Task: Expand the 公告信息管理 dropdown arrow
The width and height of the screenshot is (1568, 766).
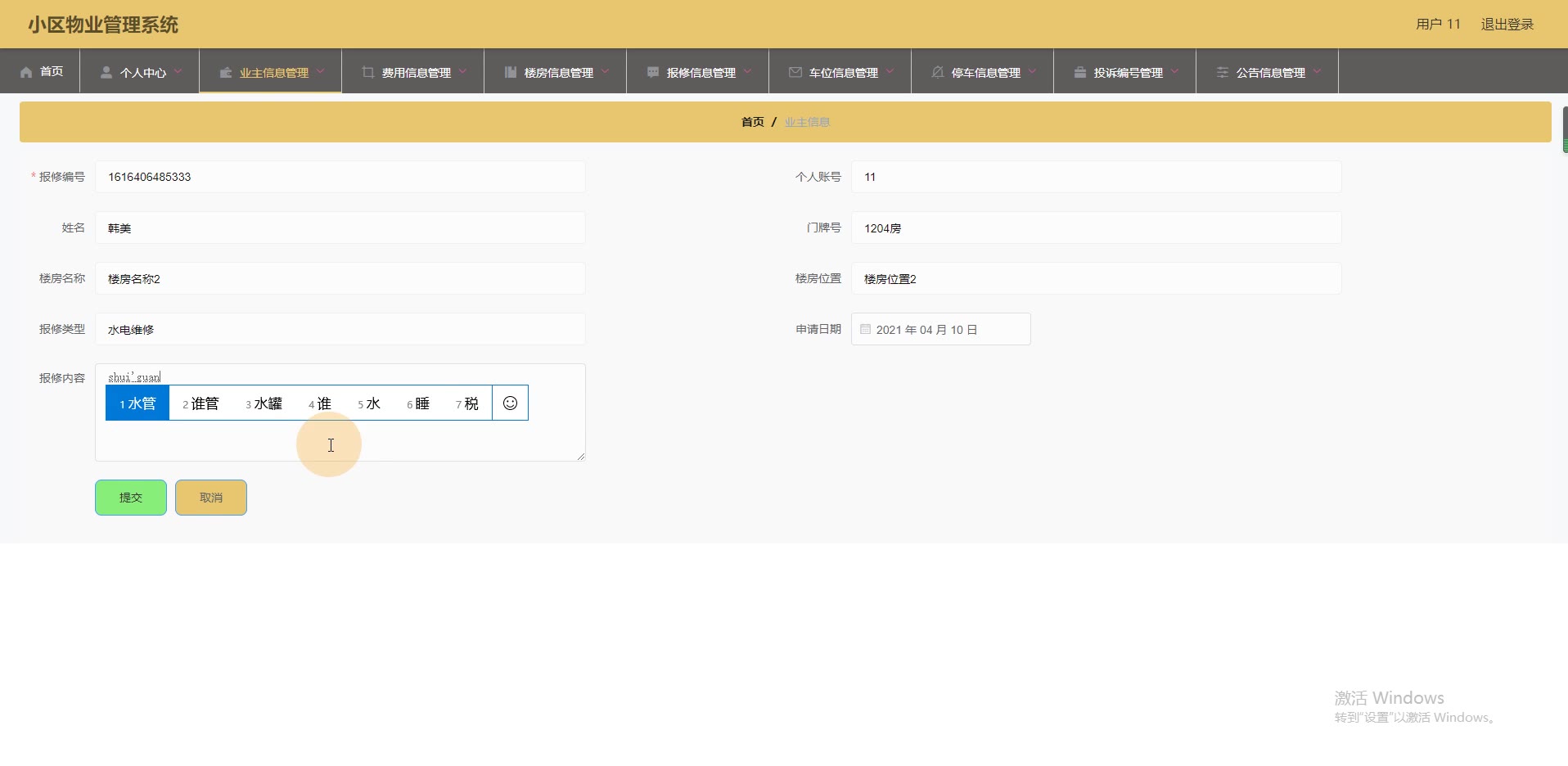Action: [1317, 71]
